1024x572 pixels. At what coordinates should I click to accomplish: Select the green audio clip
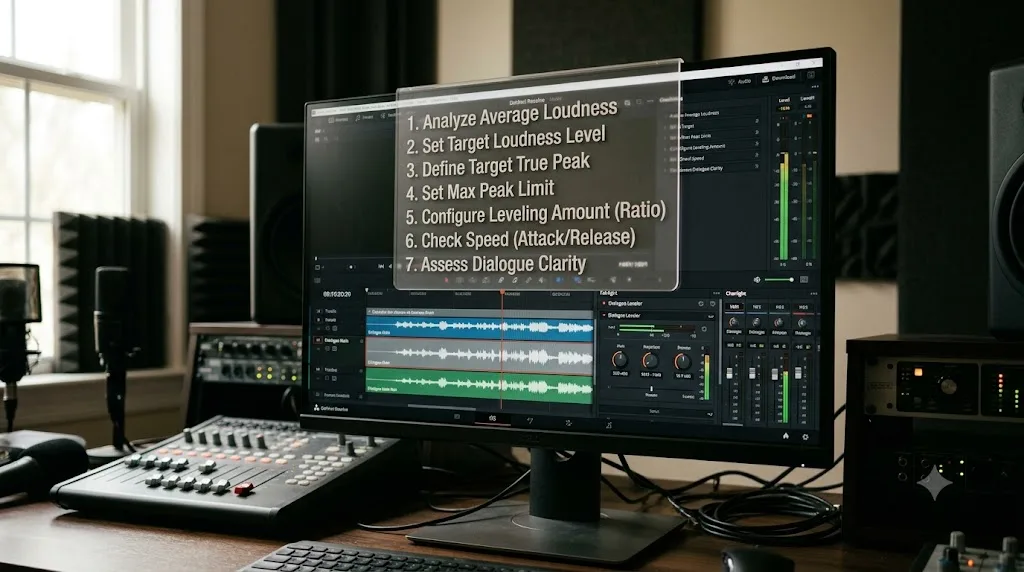click(479, 385)
